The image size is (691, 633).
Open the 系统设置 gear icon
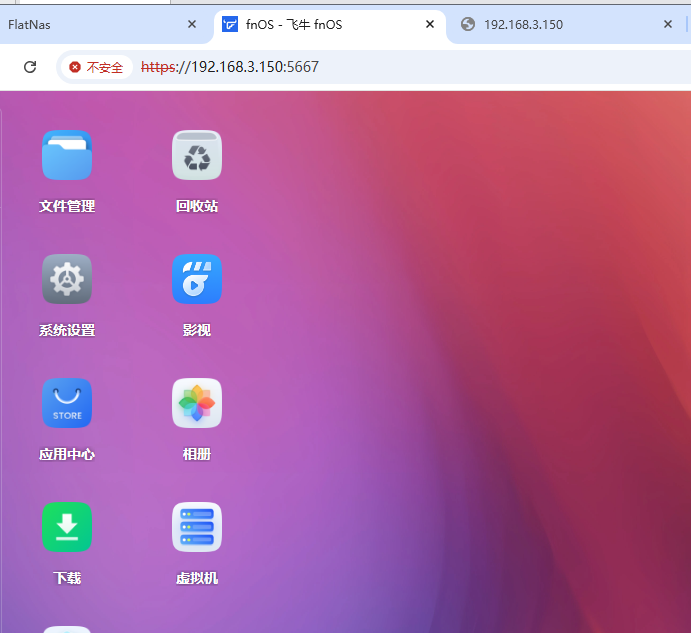point(67,279)
